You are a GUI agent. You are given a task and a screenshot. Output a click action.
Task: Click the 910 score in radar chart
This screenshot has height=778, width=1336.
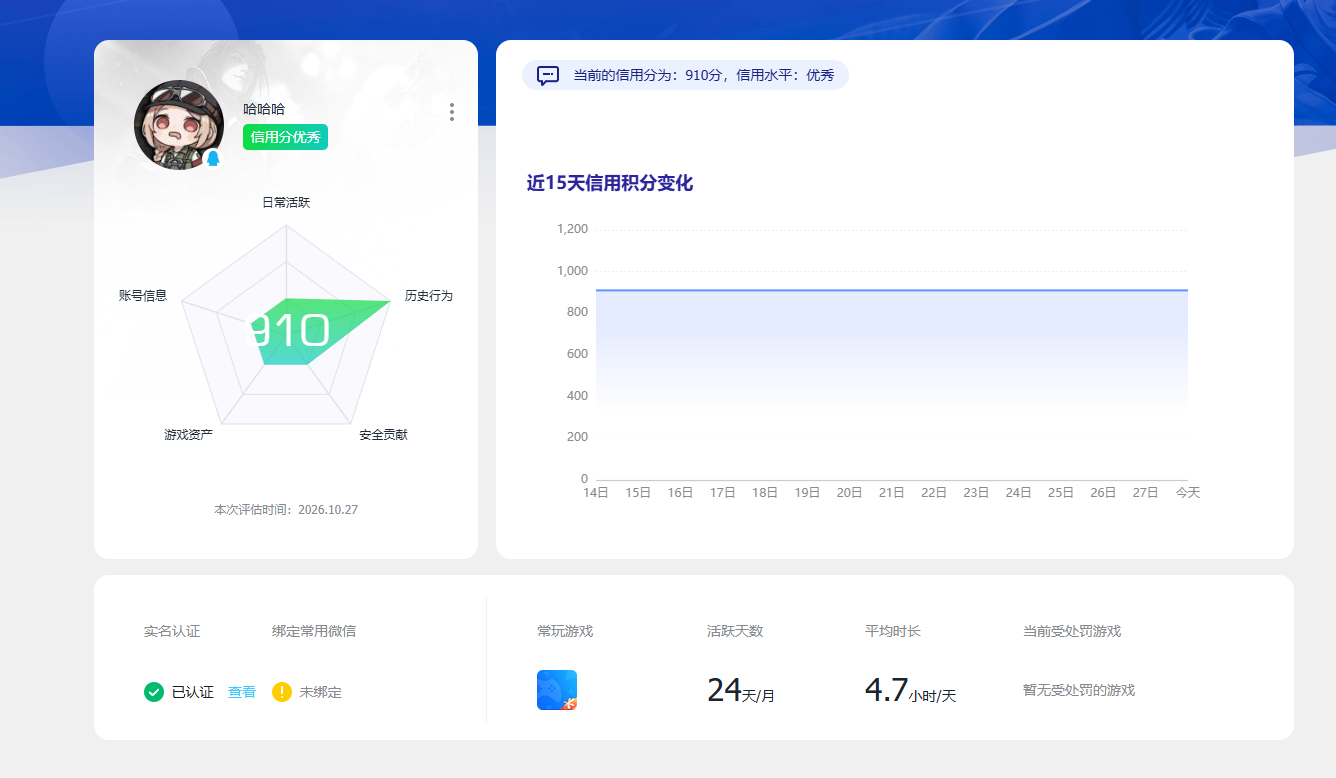click(x=287, y=331)
